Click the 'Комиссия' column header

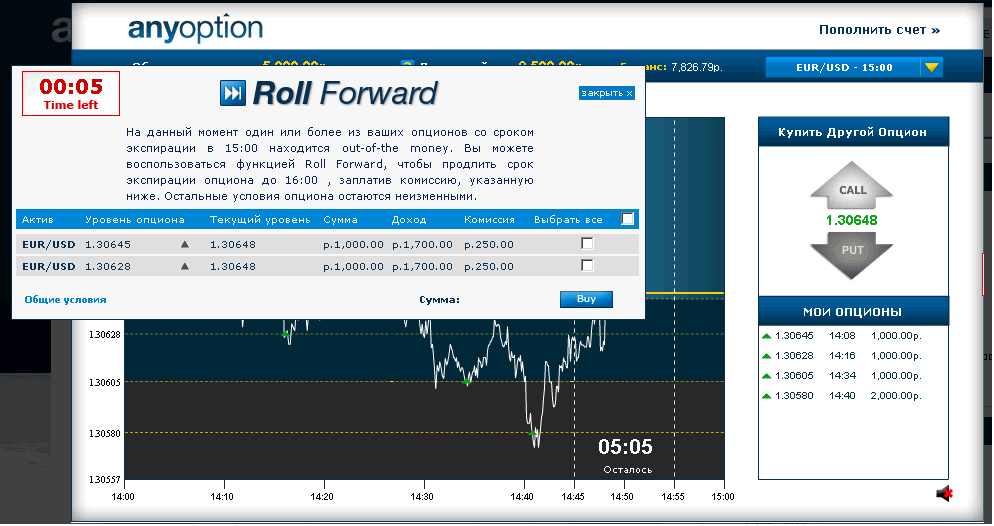point(489,220)
